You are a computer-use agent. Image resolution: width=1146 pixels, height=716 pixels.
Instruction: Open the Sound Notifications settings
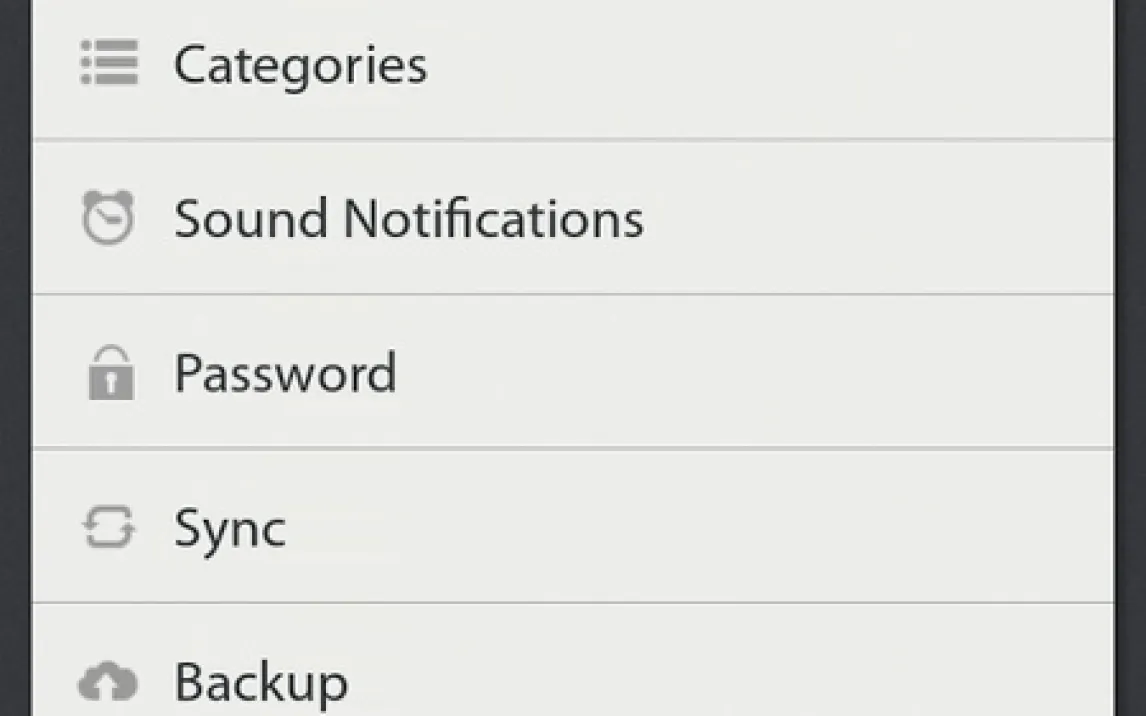(x=408, y=219)
